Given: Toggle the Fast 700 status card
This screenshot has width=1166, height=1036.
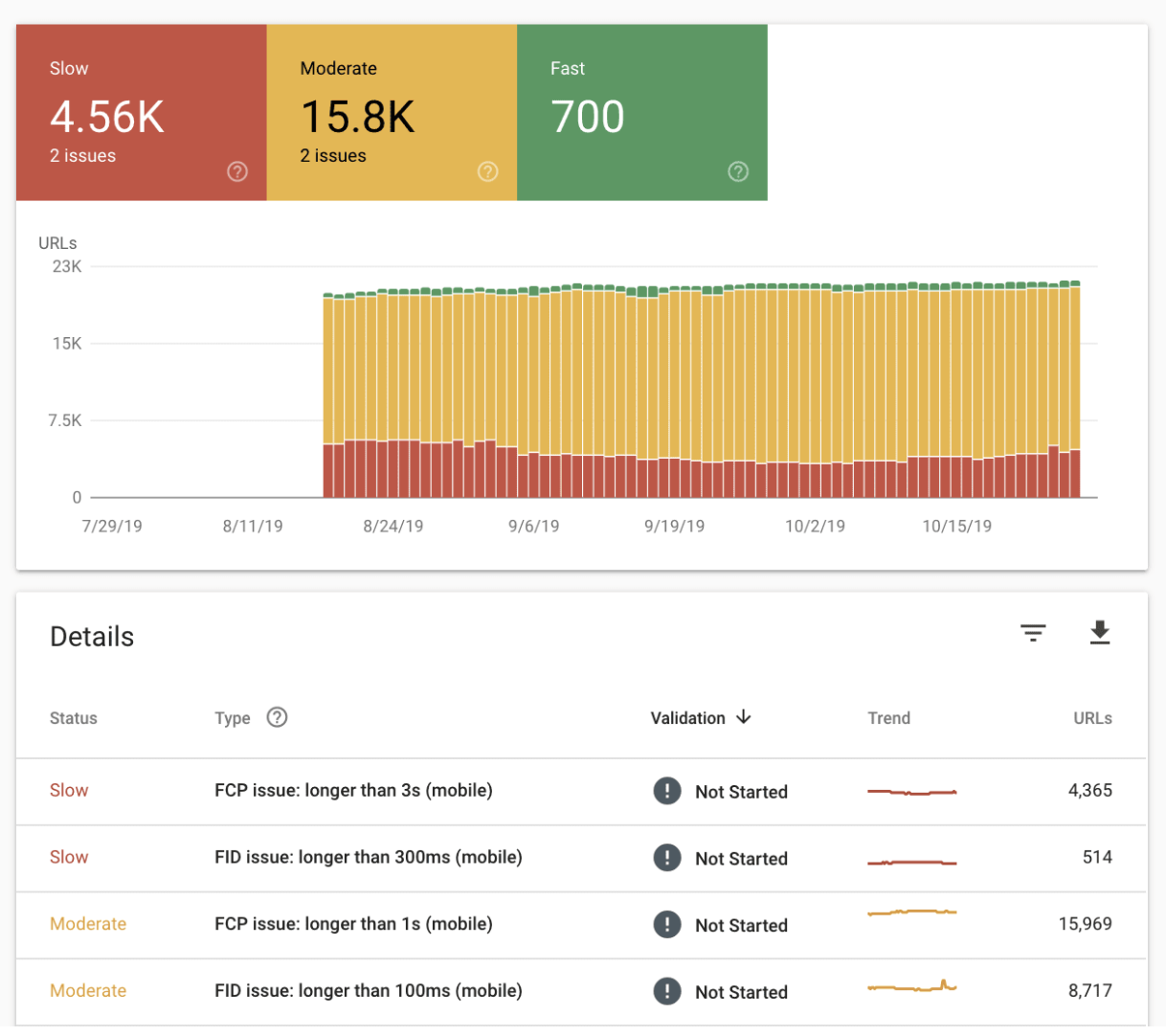Looking at the screenshot, I should click(x=642, y=113).
